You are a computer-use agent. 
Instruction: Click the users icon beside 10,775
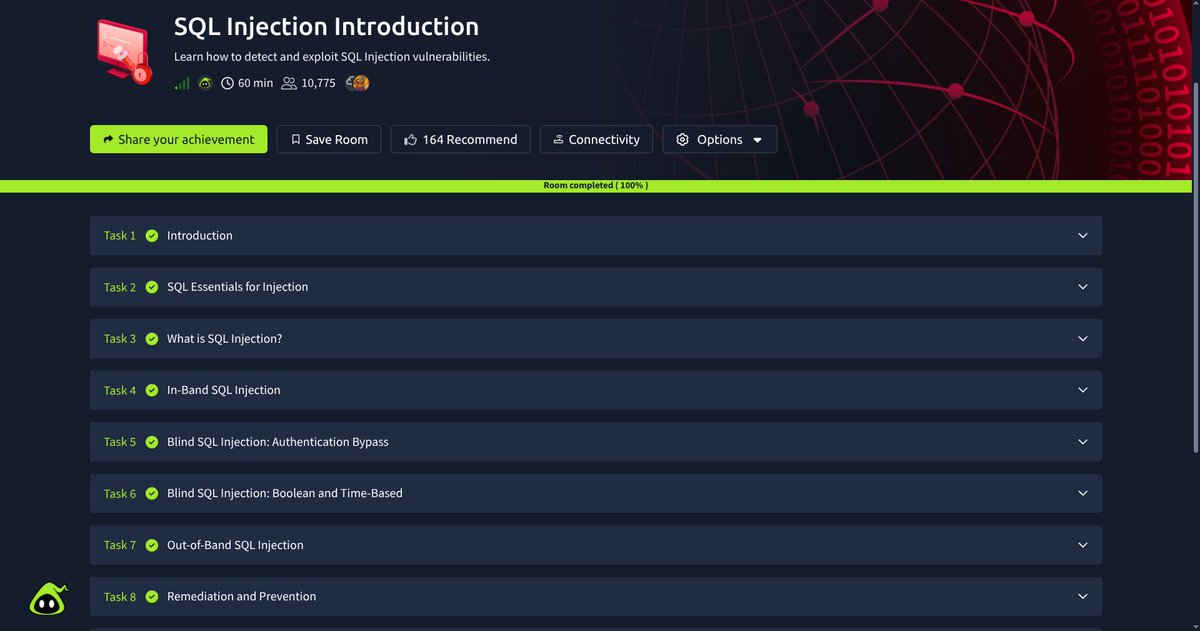289,83
